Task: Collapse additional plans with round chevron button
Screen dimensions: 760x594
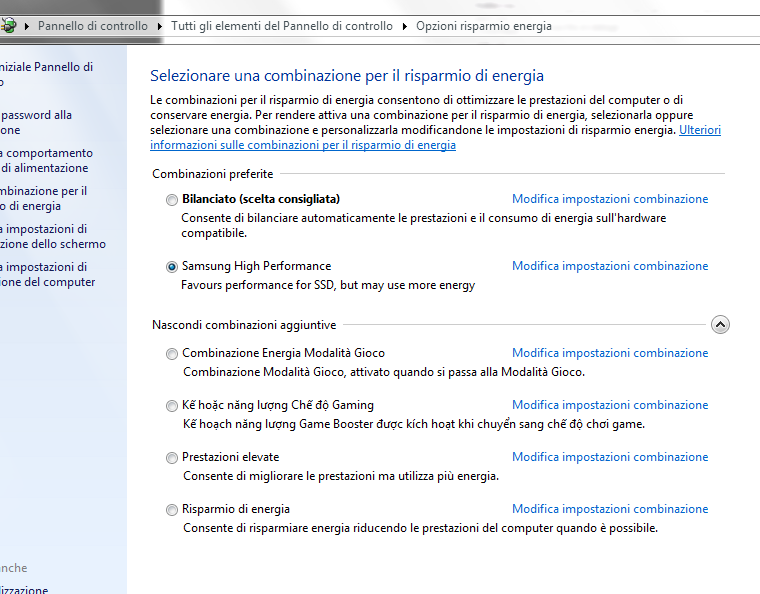Action: click(720, 325)
